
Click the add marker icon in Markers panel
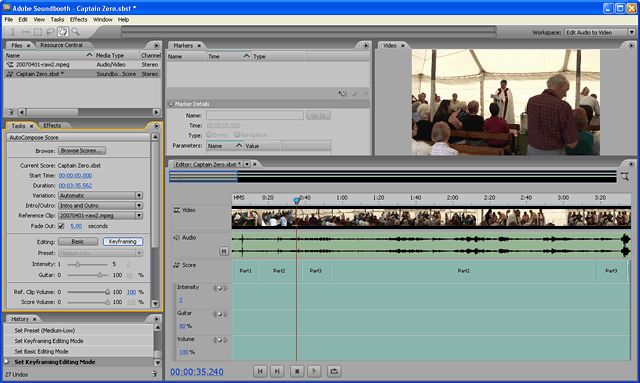[x=342, y=94]
